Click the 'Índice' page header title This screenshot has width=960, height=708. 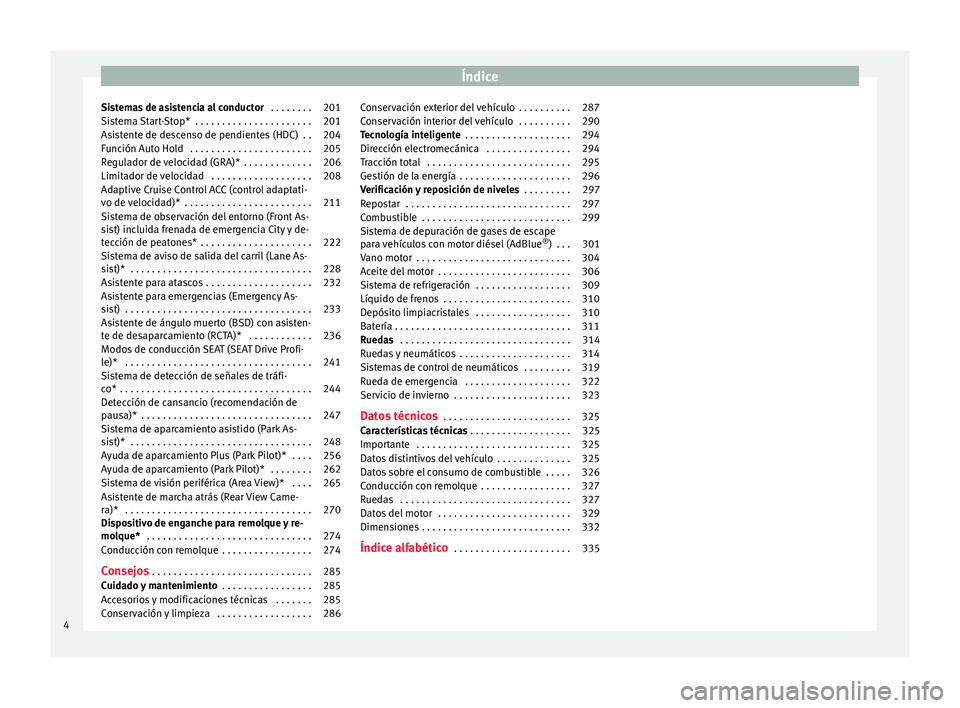(480, 76)
